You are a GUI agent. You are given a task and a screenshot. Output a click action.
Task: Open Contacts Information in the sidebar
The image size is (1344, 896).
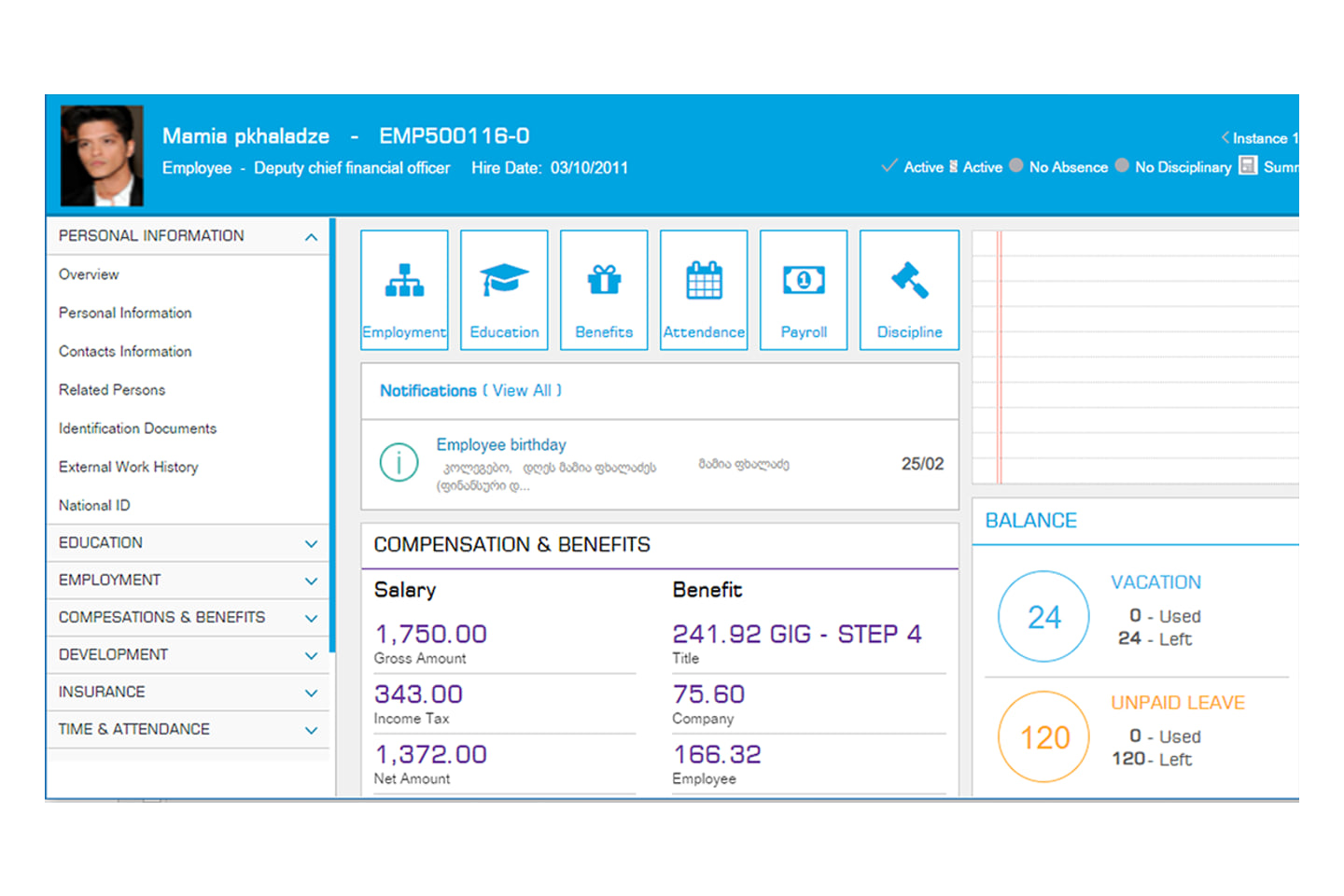(x=125, y=351)
